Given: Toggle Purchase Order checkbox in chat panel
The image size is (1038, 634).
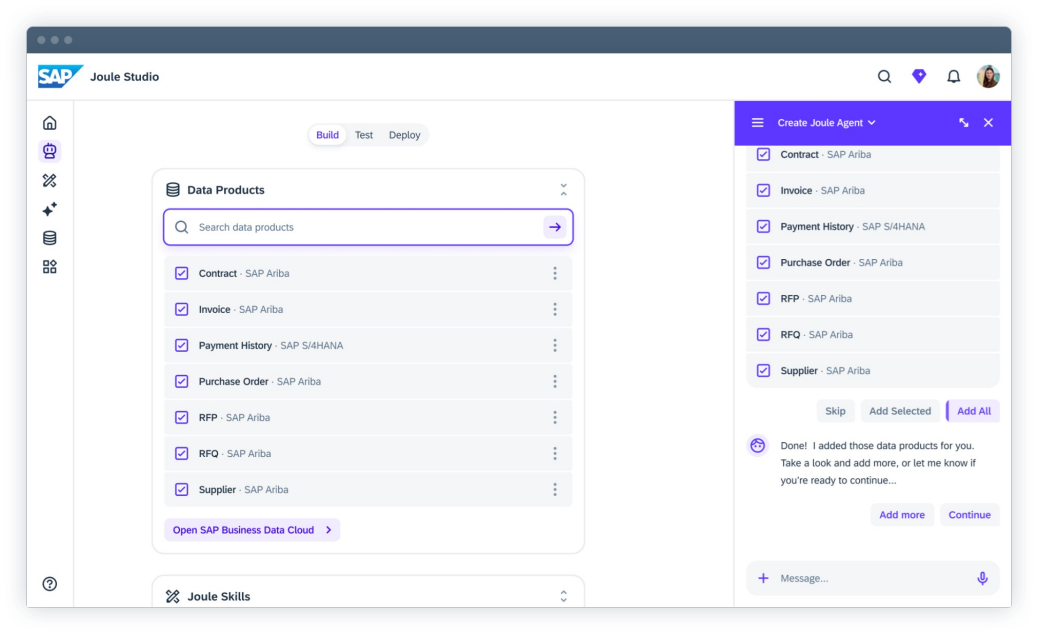Looking at the screenshot, I should pos(763,263).
